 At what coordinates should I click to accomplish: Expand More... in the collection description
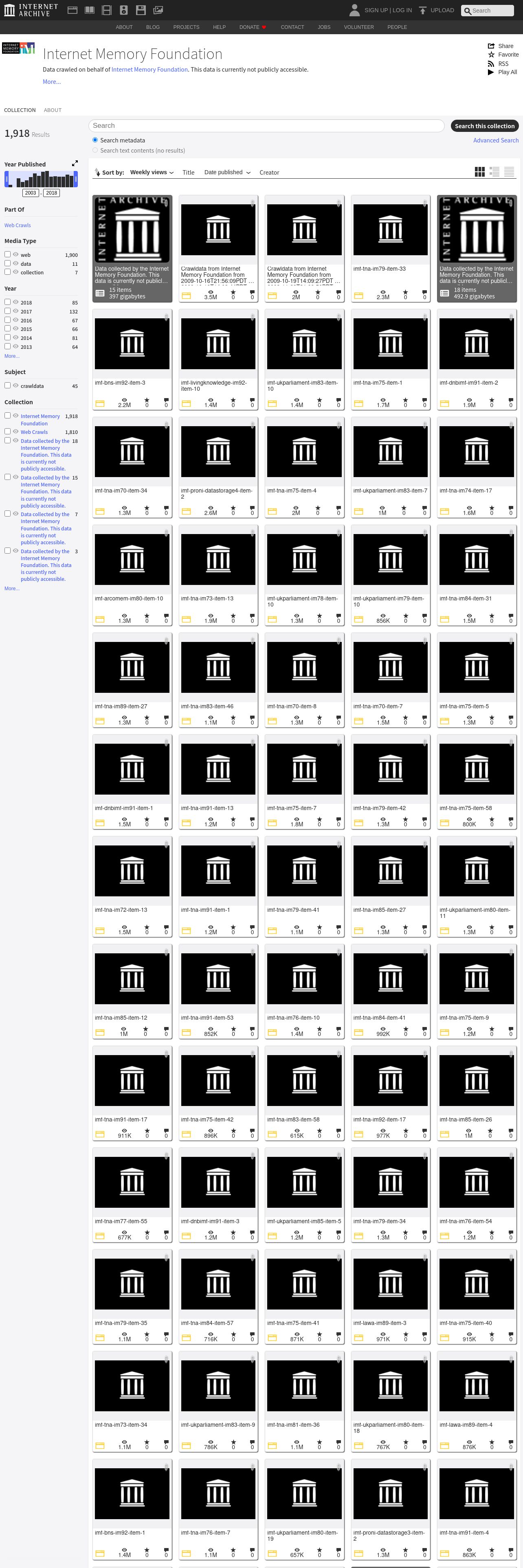(52, 81)
